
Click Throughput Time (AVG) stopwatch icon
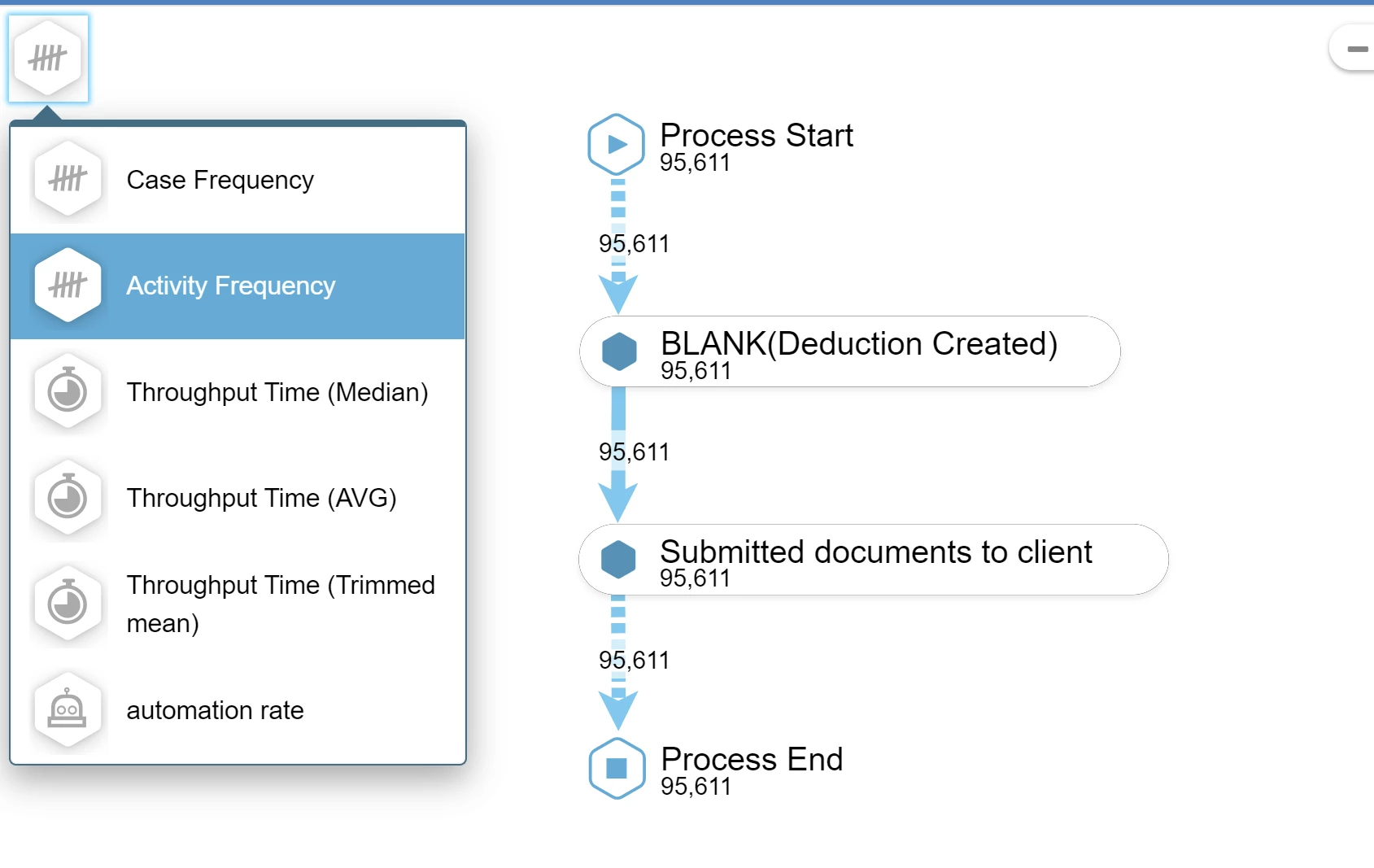point(68,498)
